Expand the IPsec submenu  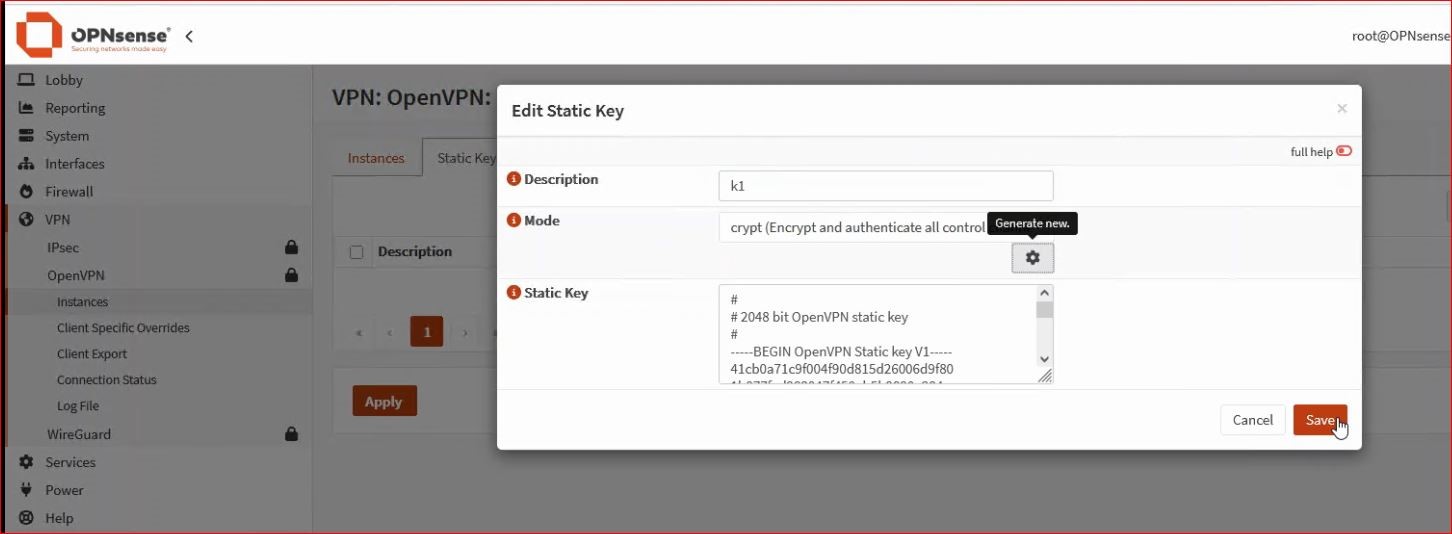63,246
